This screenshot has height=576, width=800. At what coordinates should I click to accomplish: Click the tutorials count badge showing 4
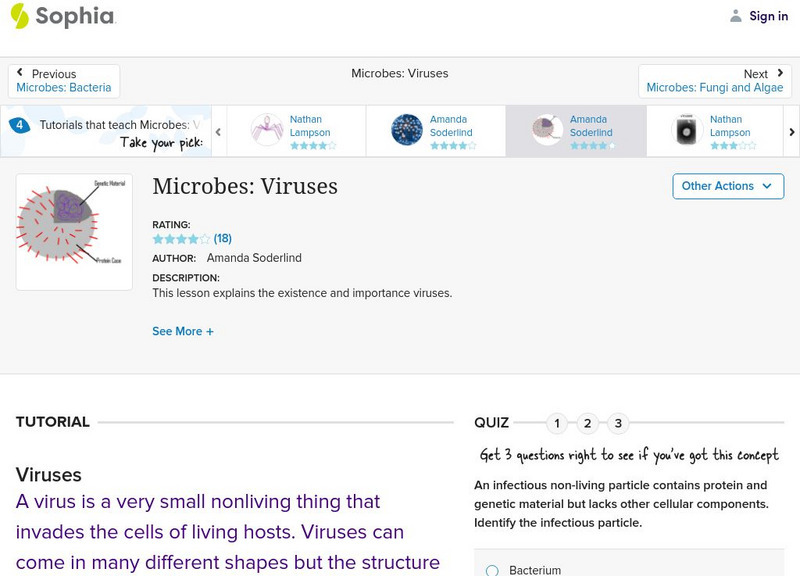coord(21,124)
